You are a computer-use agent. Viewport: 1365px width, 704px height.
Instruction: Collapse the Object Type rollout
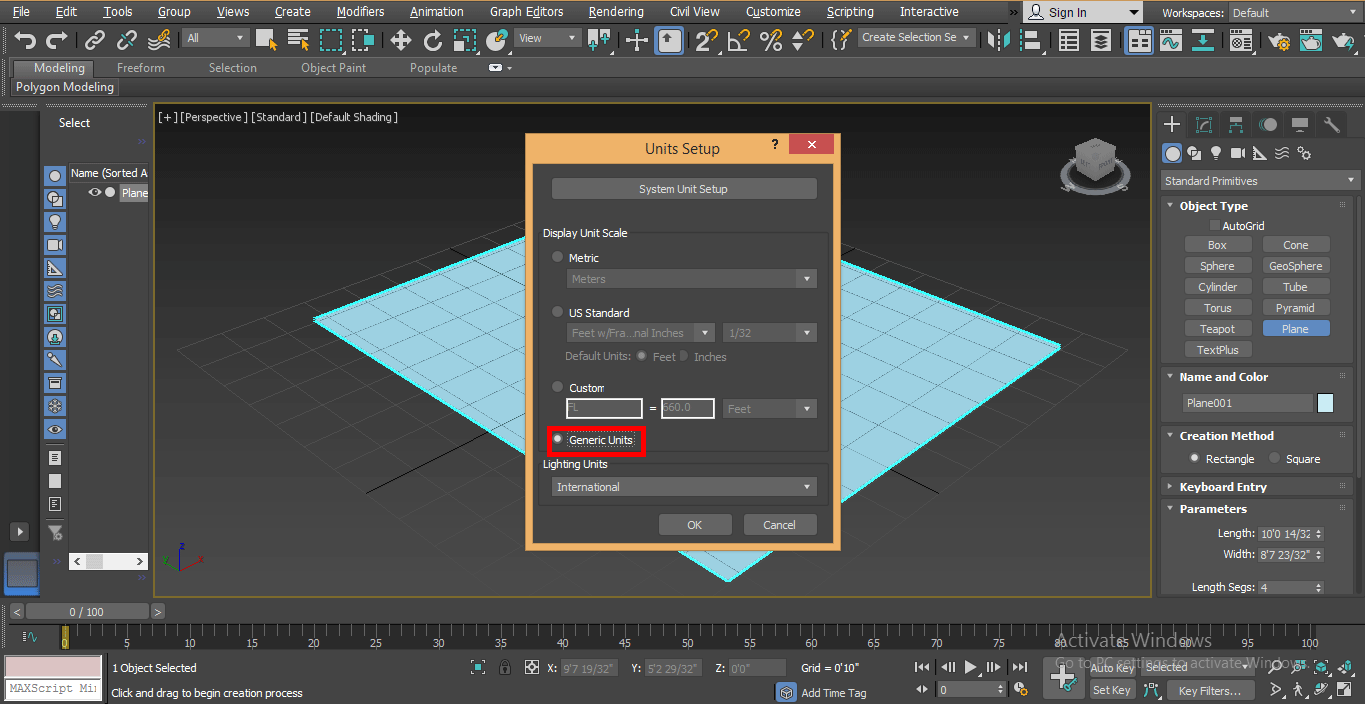[x=1213, y=206]
